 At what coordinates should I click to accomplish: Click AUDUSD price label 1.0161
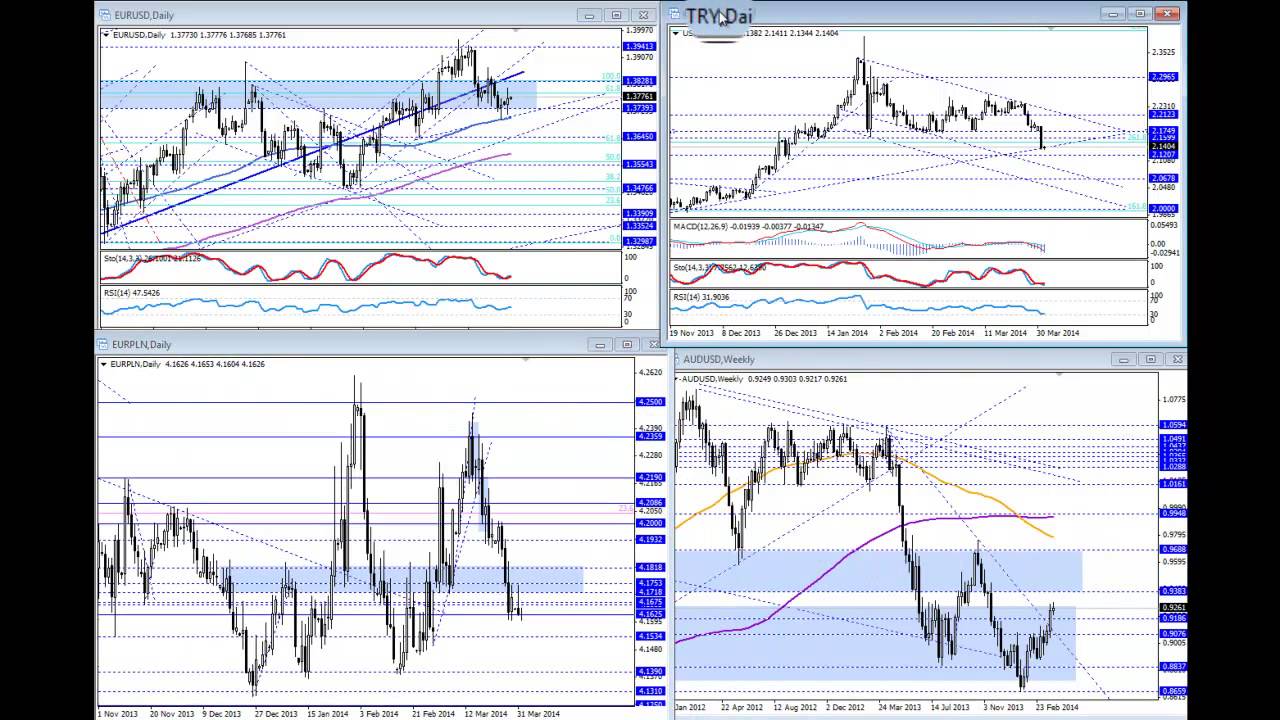tap(1173, 484)
